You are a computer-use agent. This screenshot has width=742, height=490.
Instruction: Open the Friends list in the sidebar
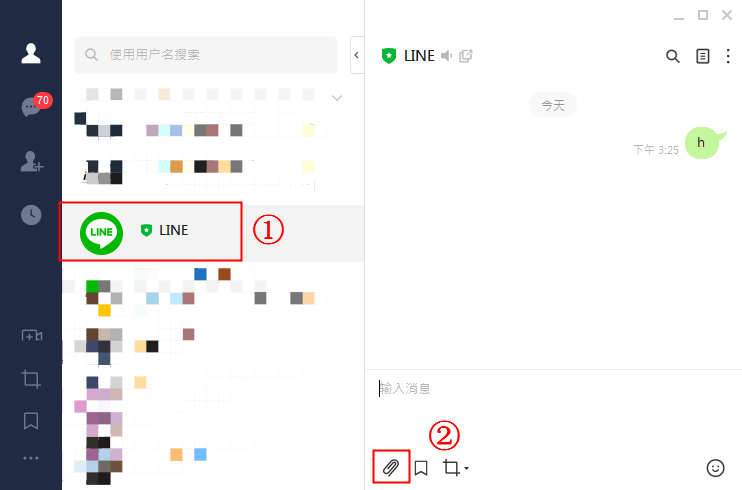point(31,53)
